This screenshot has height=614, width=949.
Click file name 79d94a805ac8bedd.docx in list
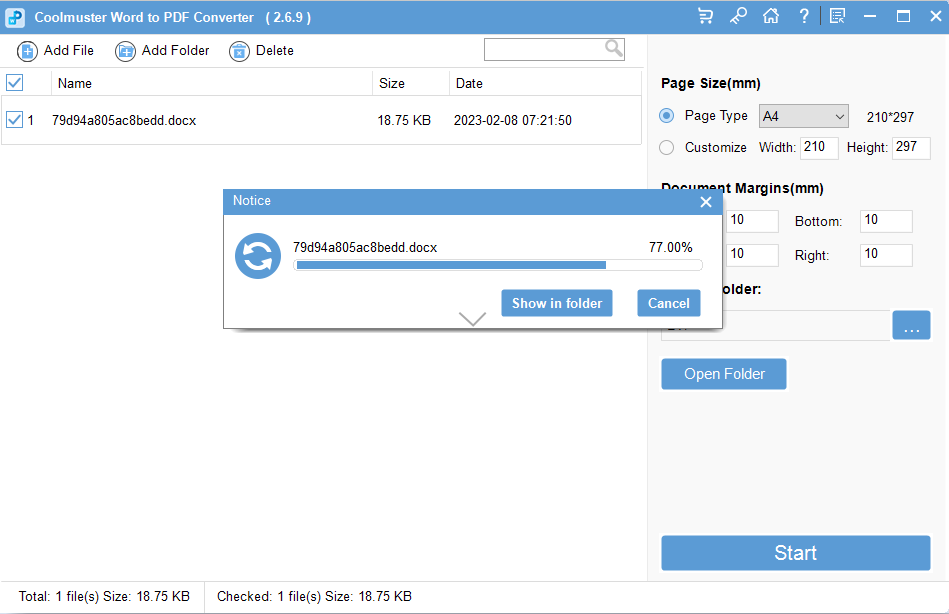coord(124,120)
